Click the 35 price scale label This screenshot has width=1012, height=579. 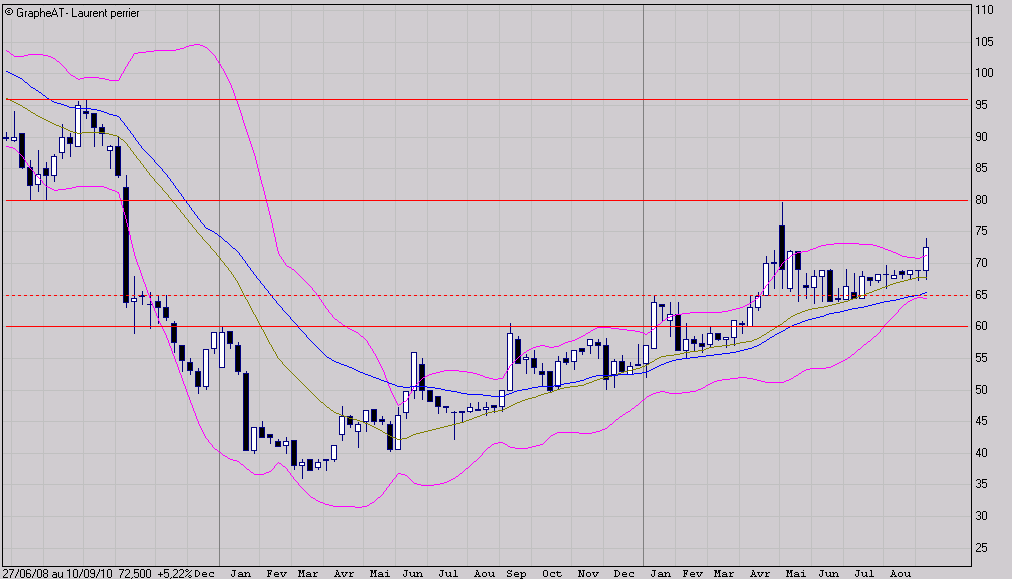pyautogui.click(x=981, y=484)
